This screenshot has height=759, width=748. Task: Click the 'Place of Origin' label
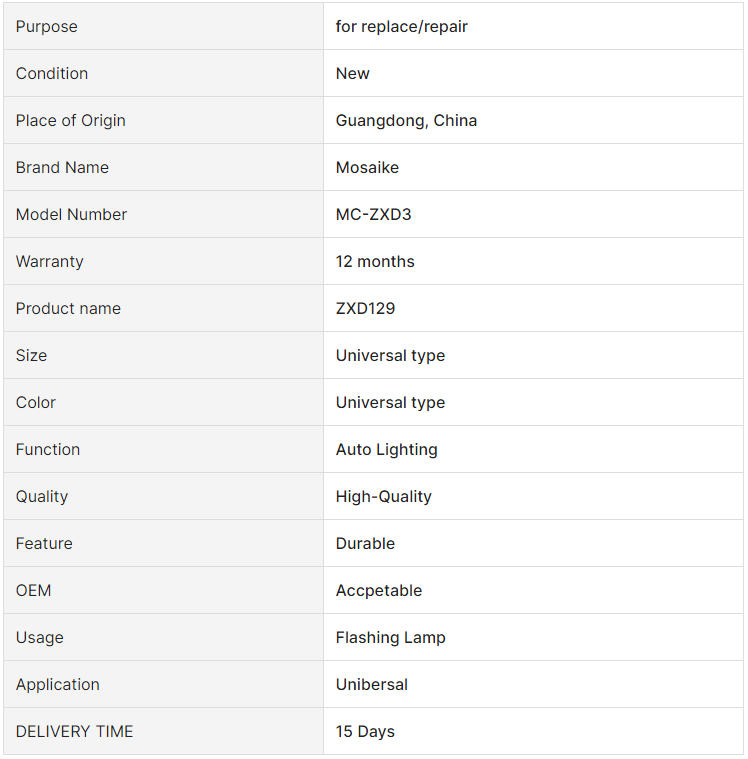[71, 121]
